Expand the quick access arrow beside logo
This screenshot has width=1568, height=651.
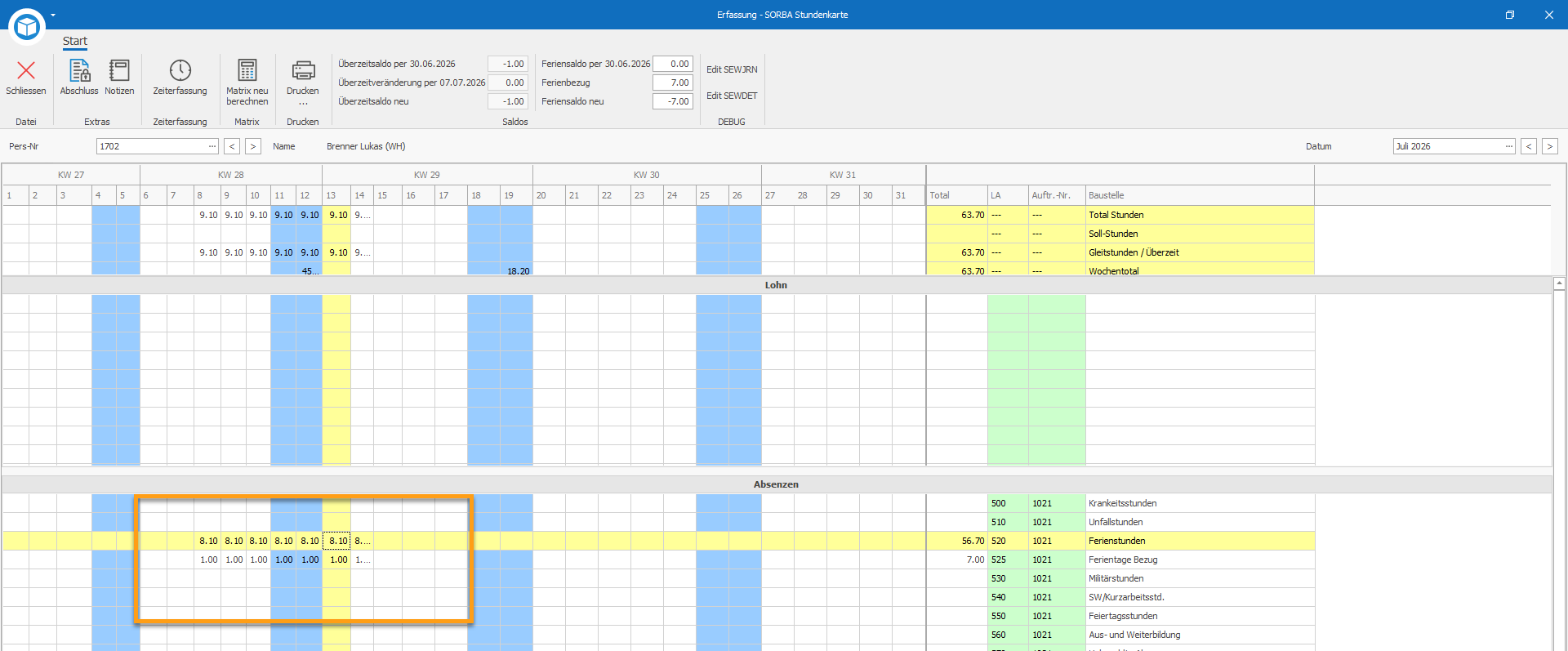[53, 15]
